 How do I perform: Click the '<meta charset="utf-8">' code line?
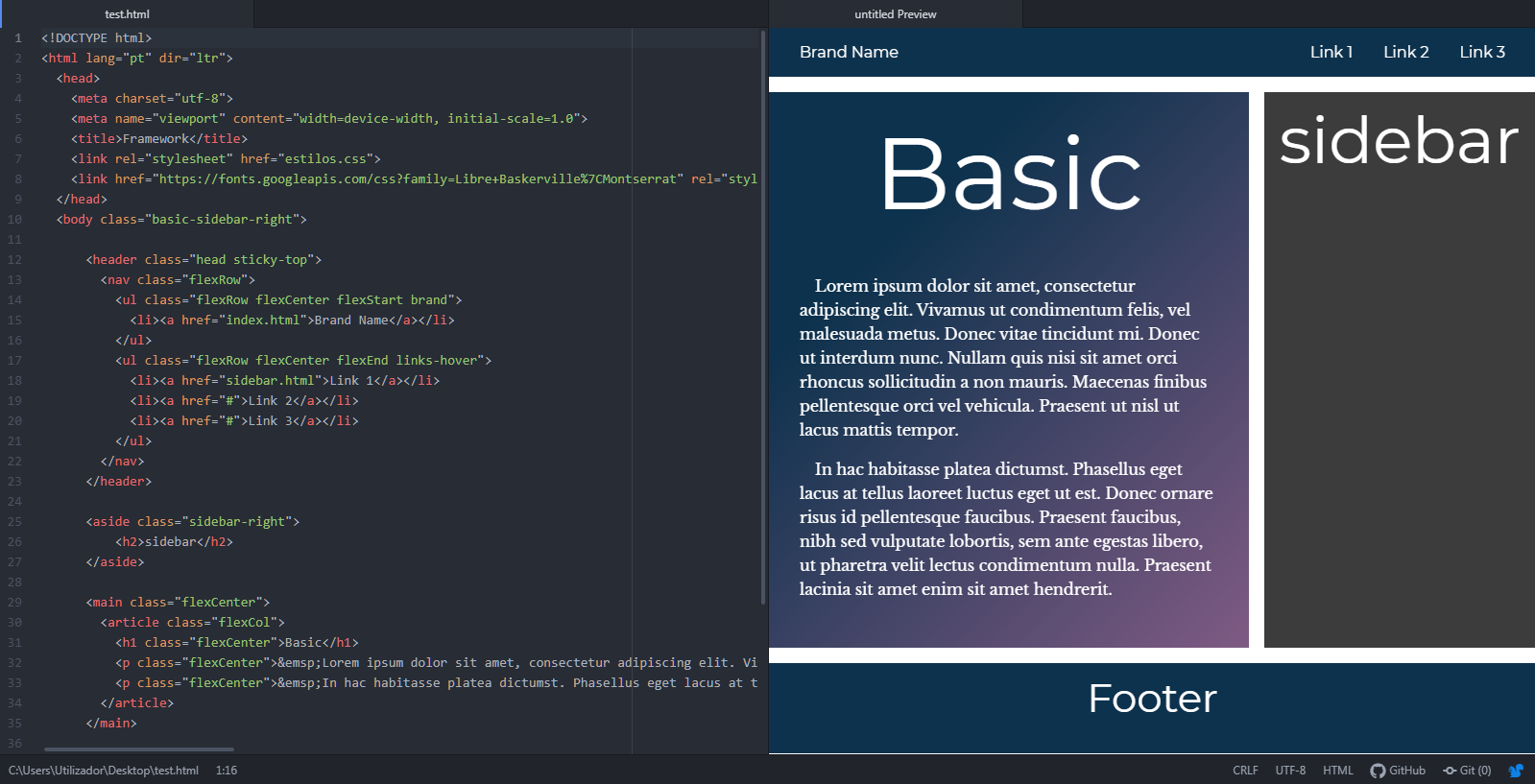152,99
